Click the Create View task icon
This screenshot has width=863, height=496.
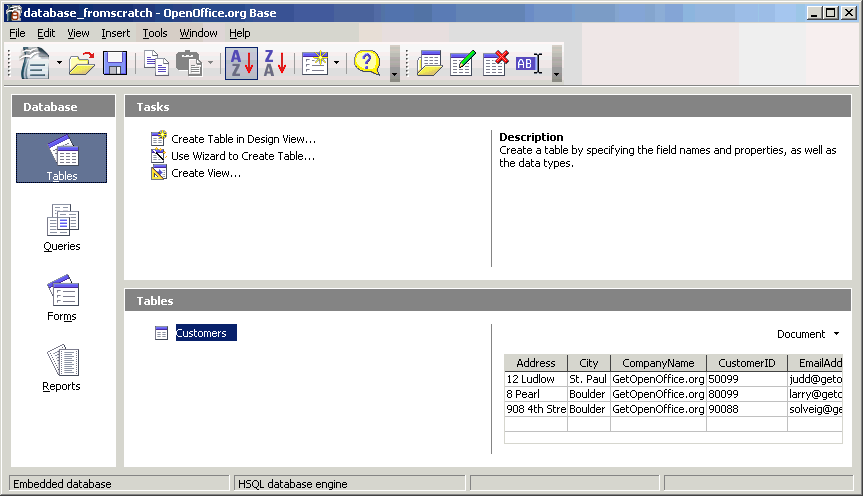[159, 173]
